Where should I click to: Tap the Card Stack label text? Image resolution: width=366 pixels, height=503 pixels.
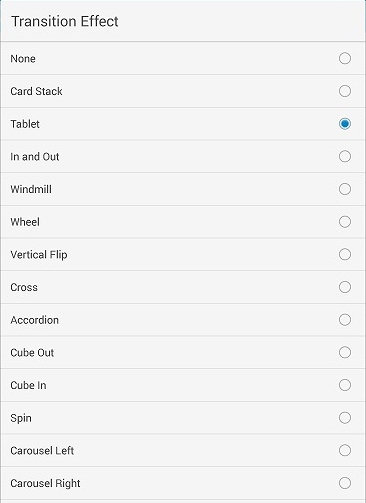click(x=36, y=91)
